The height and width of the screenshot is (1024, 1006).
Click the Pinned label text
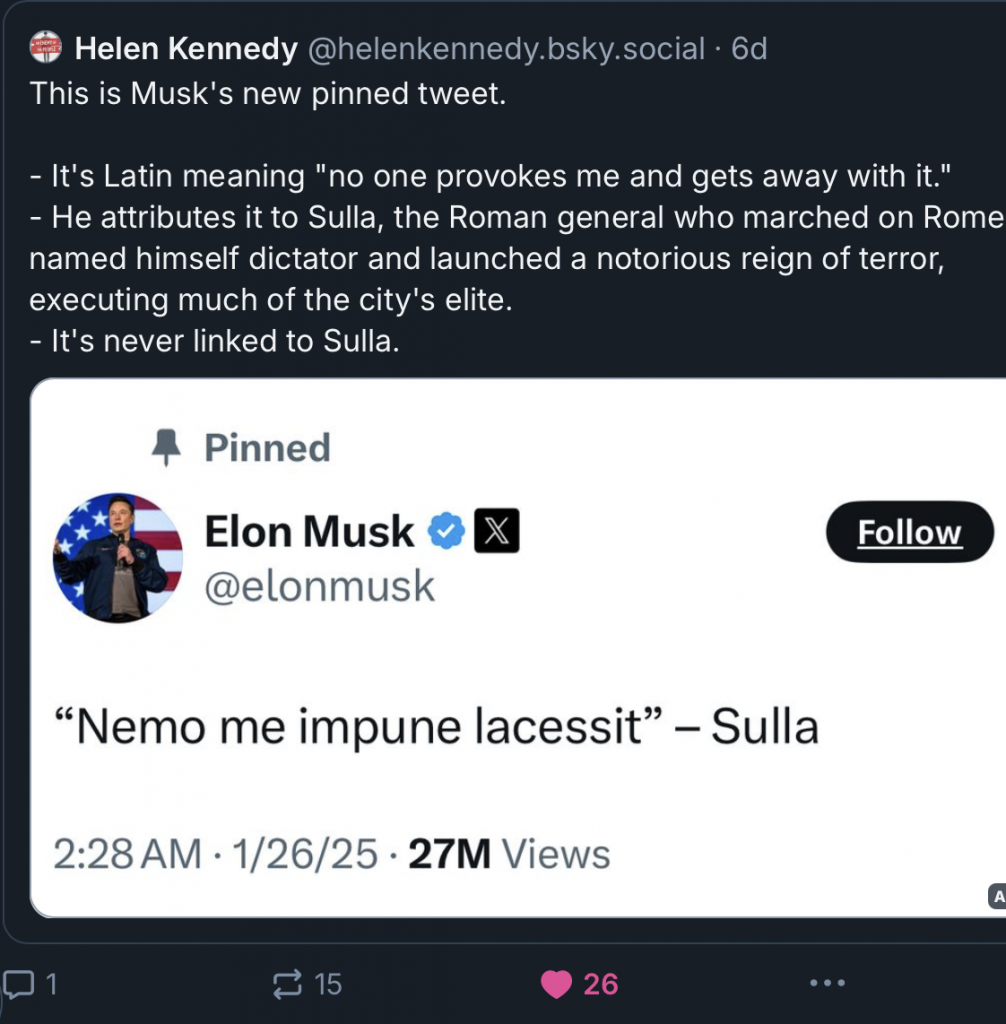point(267,448)
